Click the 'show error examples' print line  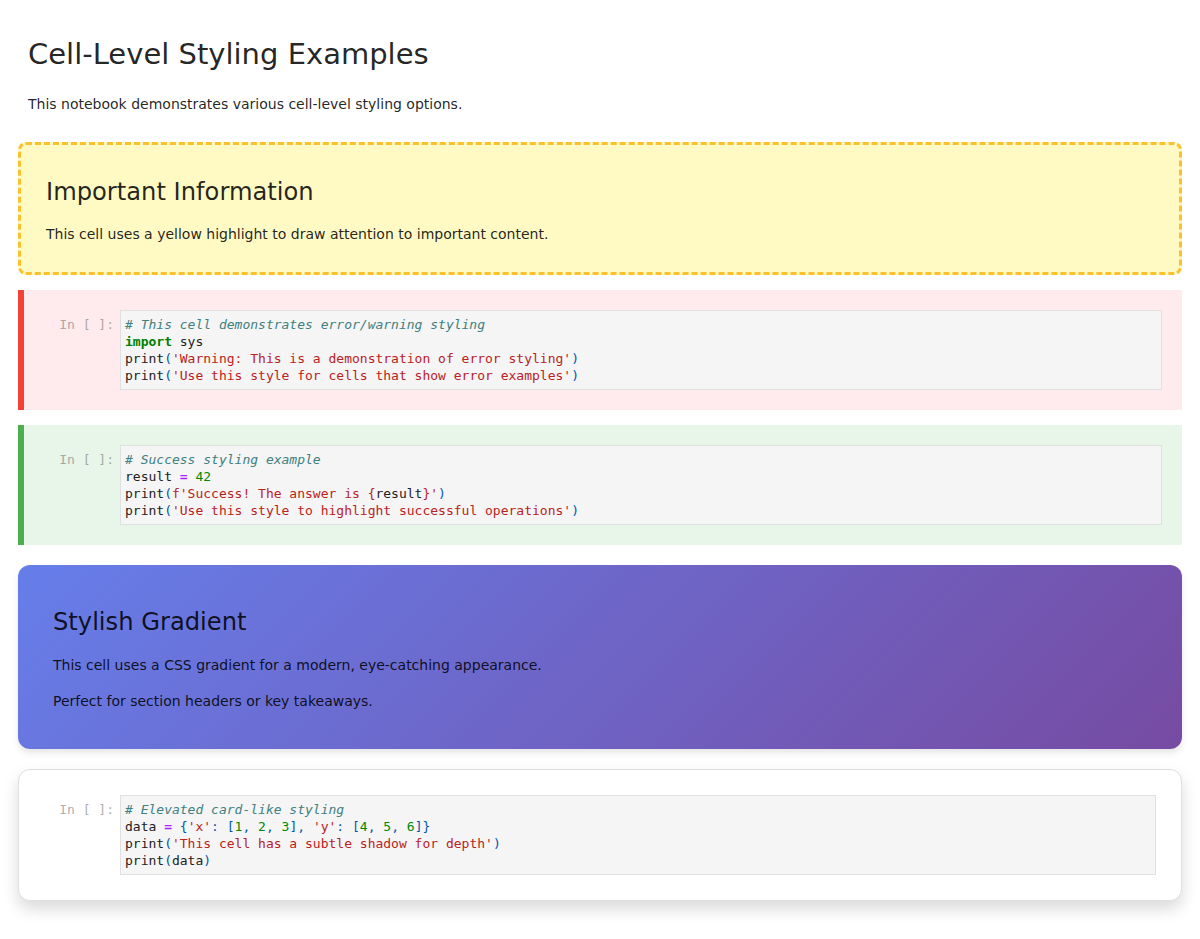coord(351,376)
